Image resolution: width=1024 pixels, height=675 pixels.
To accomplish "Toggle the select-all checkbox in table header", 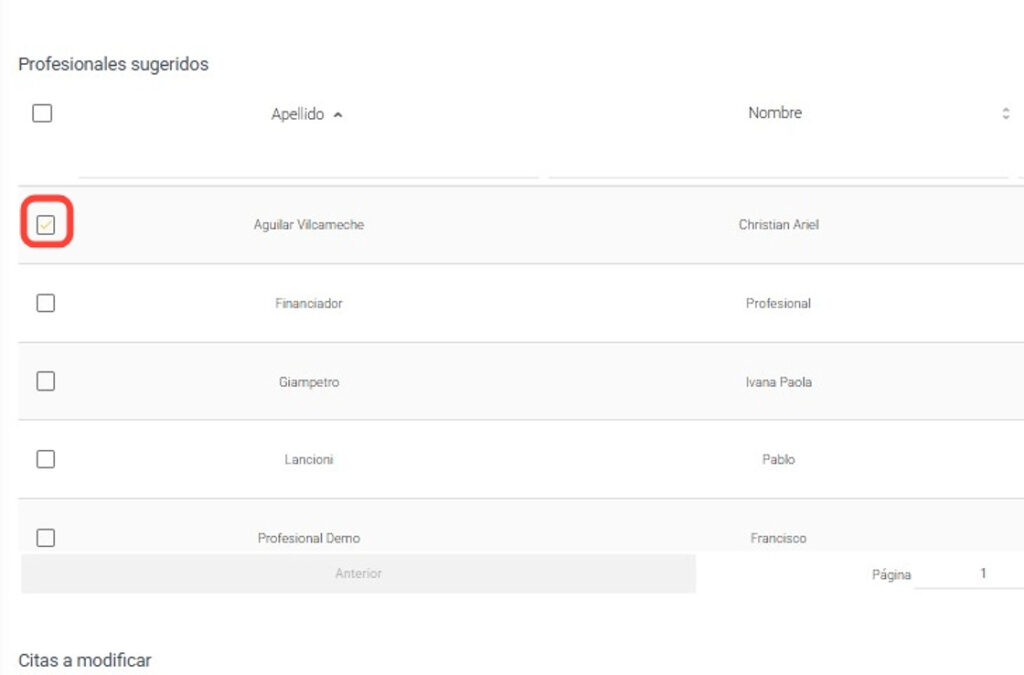I will 42,114.
